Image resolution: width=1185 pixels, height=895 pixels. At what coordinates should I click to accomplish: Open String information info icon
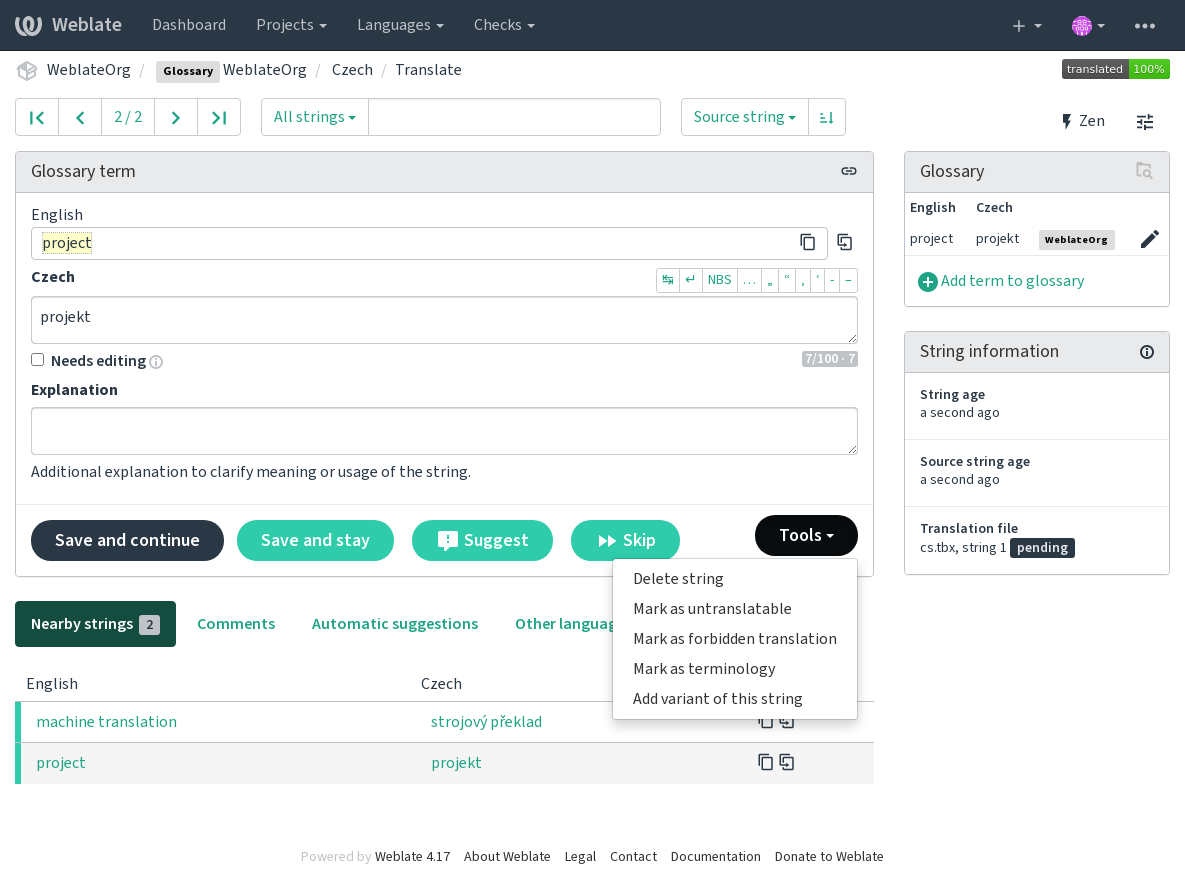tap(1146, 351)
